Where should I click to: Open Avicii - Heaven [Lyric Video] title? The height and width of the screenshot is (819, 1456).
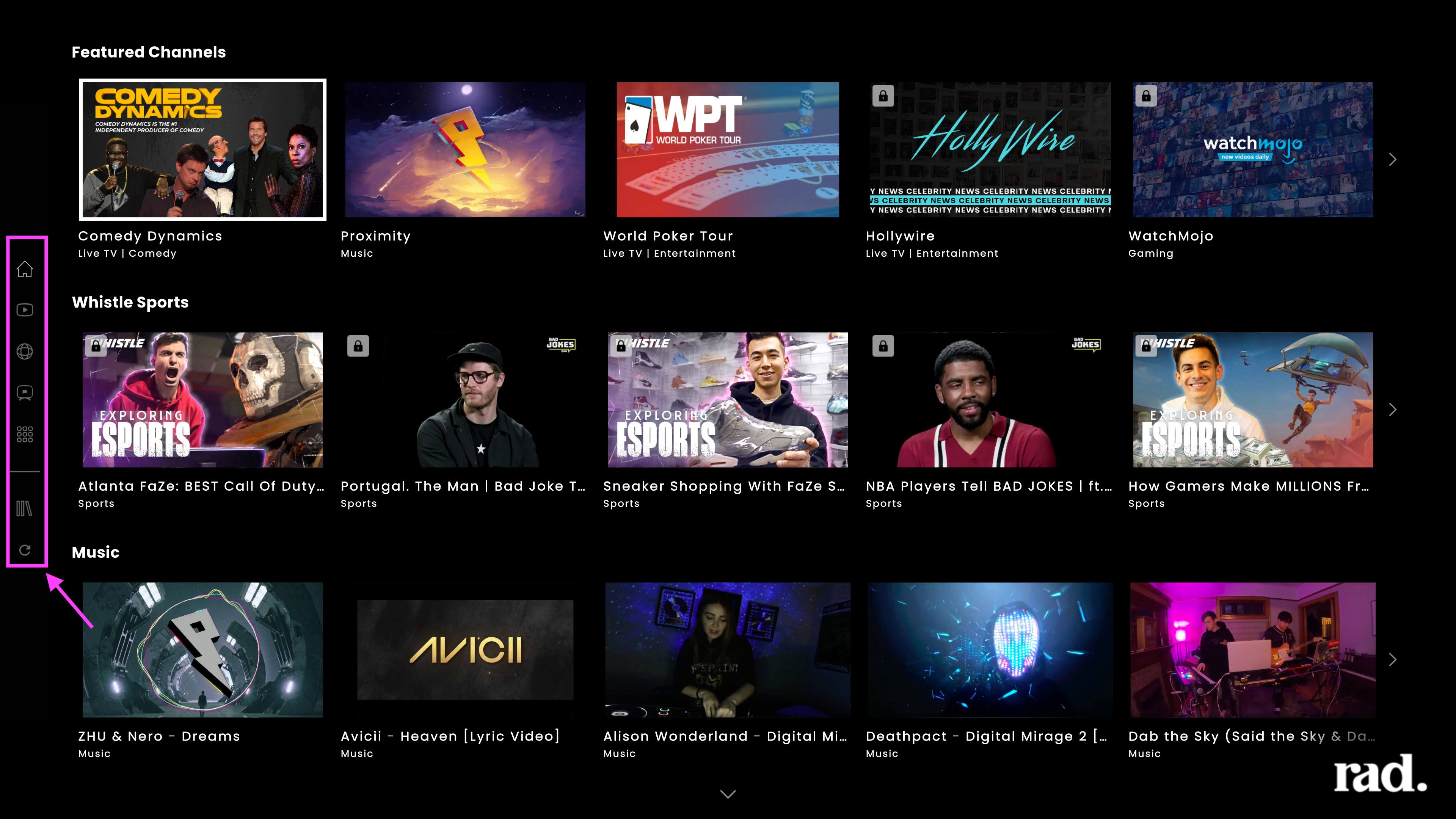(450, 736)
